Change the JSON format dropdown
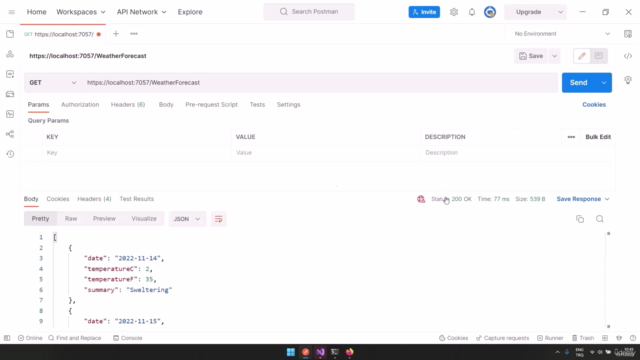640x360 pixels. tap(187, 219)
